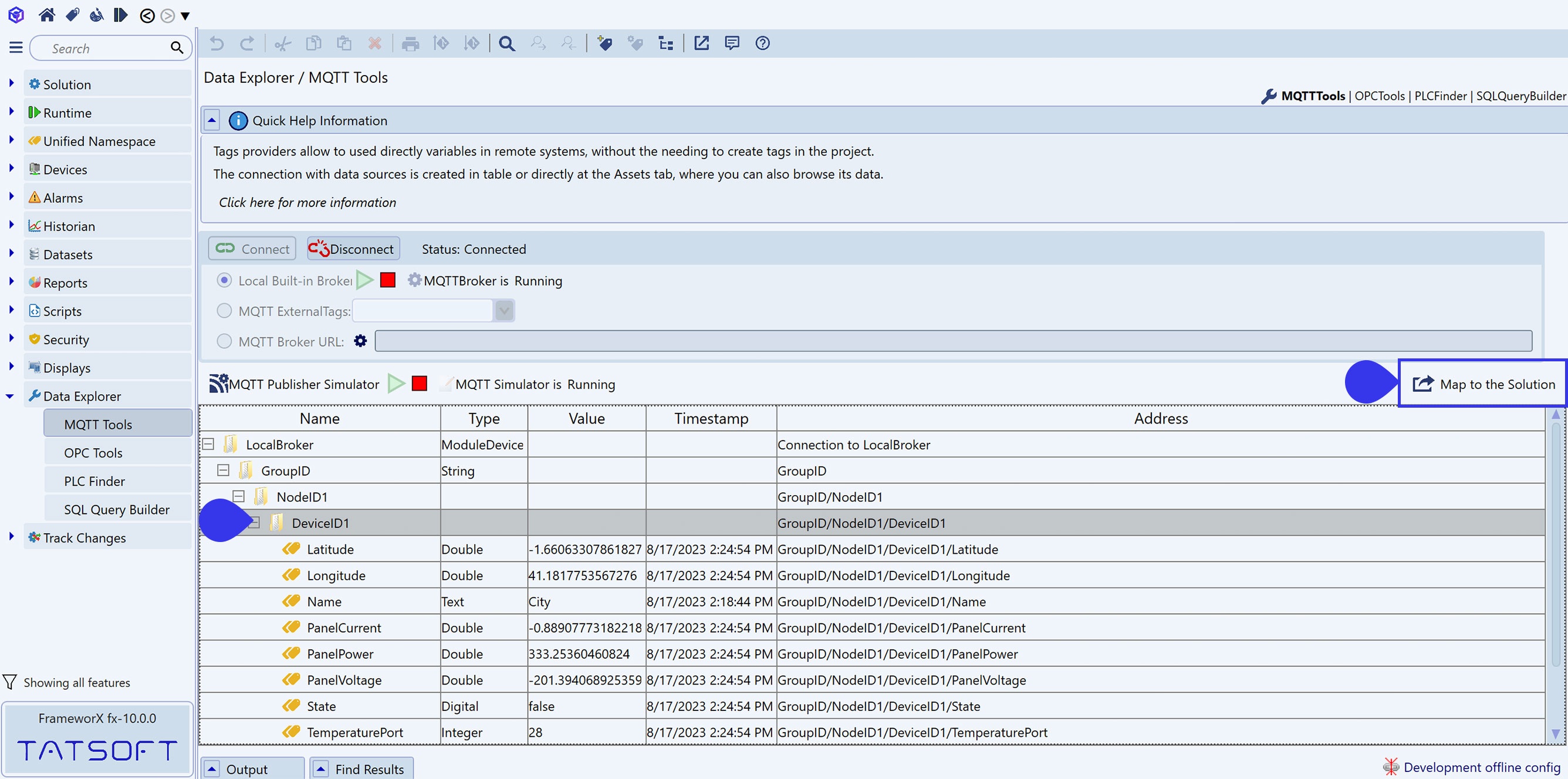1568x779 pixels.
Task: Open broker URL settings gear icon
Action: pyautogui.click(x=360, y=341)
